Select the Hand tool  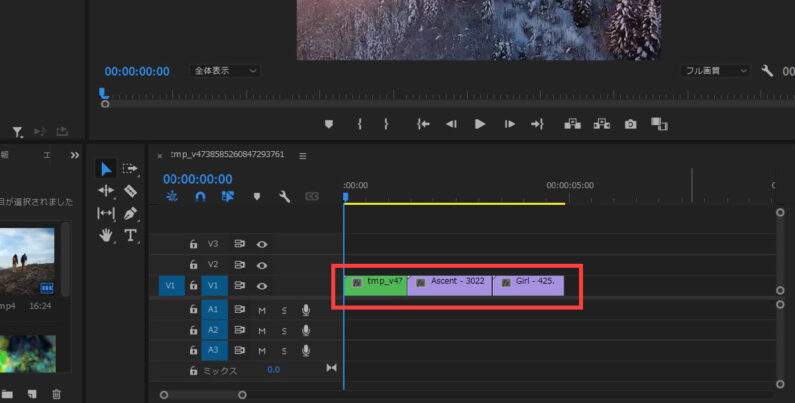pyautogui.click(x=106, y=236)
